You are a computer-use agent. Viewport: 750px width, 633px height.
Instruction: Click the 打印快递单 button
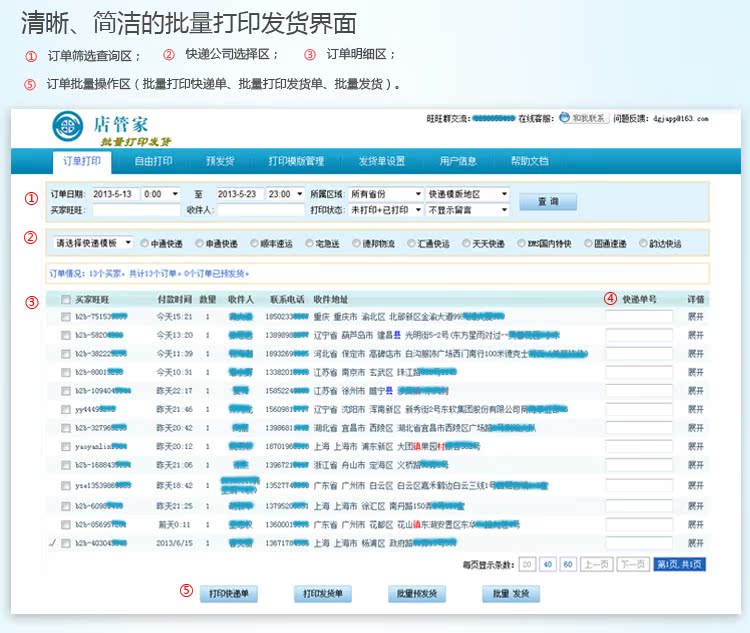click(x=229, y=594)
